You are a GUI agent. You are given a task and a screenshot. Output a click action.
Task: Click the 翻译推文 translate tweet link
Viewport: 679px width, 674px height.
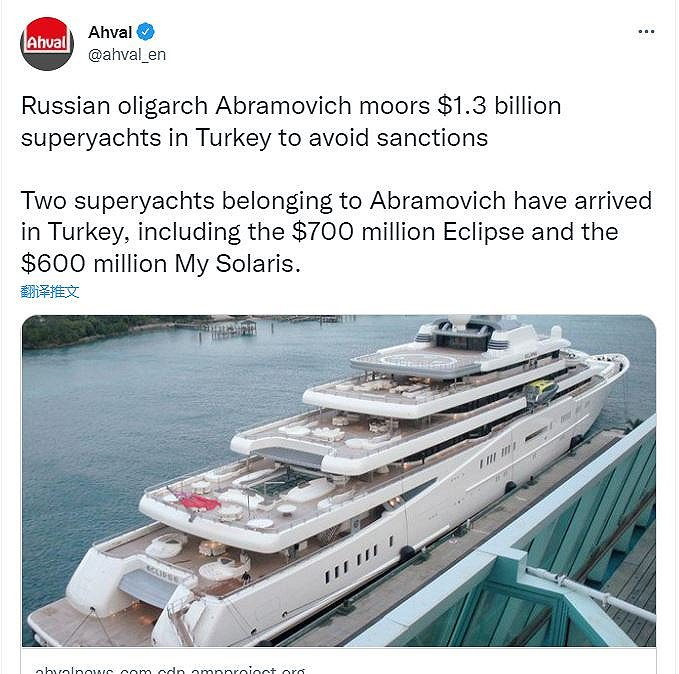49,292
